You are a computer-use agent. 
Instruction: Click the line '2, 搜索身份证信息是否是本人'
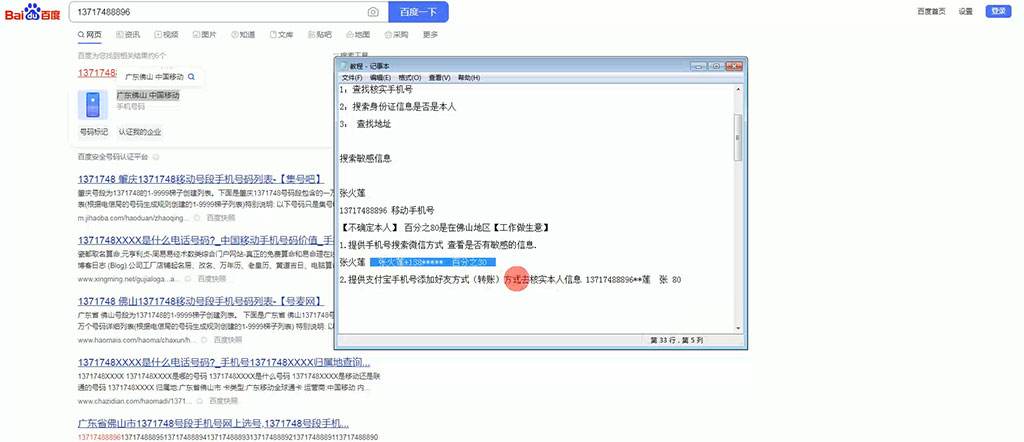pos(398,106)
